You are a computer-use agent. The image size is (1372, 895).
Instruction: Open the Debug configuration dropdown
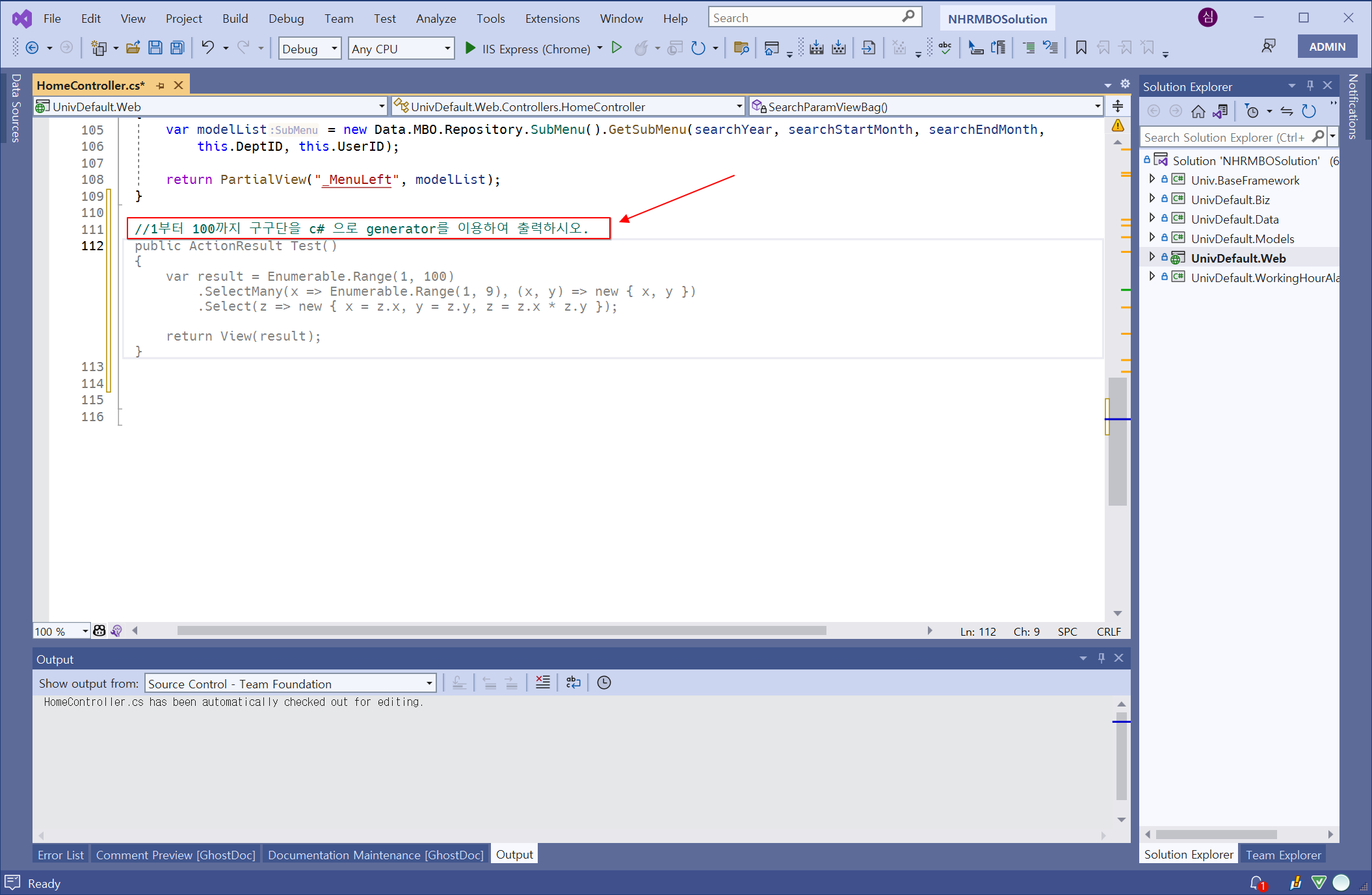[x=310, y=49]
